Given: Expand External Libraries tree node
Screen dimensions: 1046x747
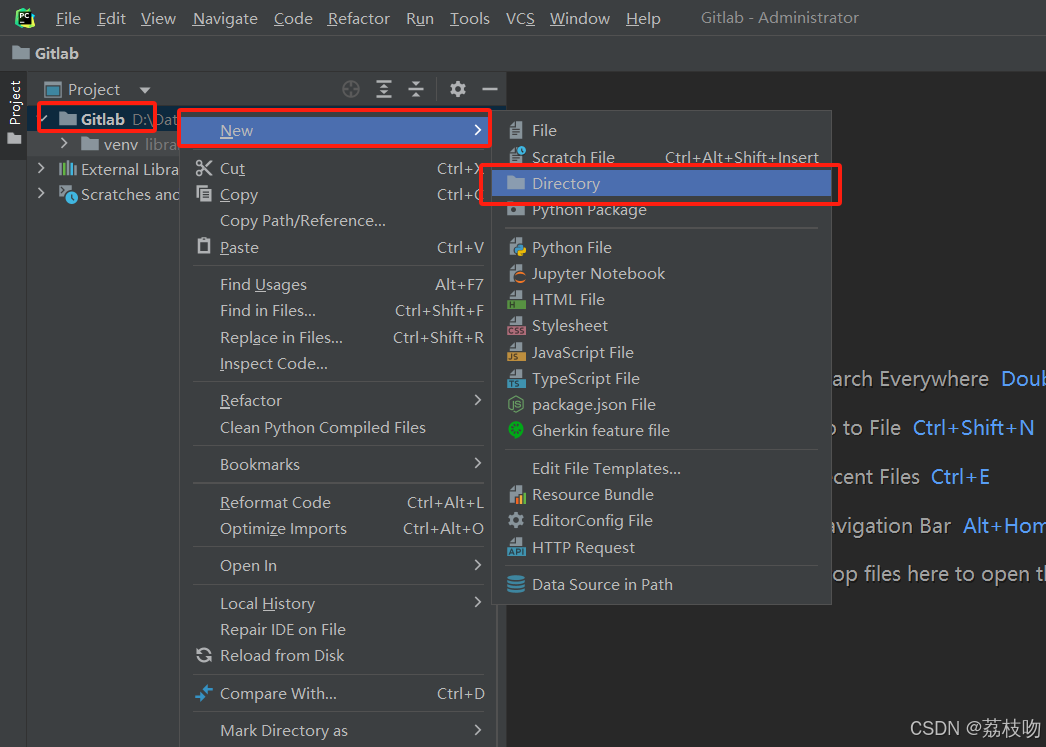Looking at the screenshot, I should 41,169.
